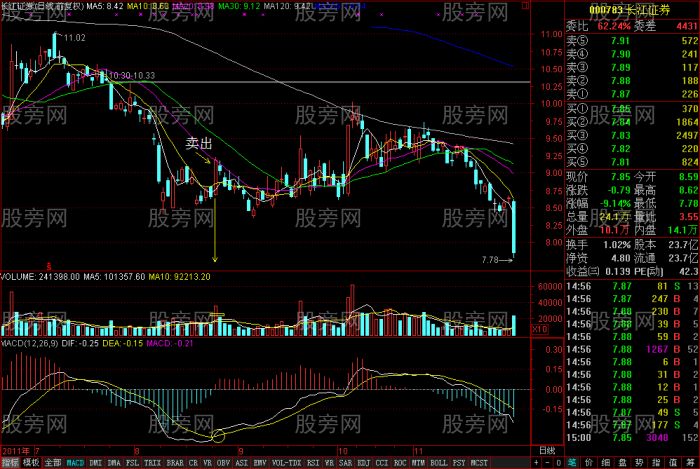Viewport: 700px width, 469px height.
Task: Select the 买③ 7.83 bid row
Action: [632, 135]
